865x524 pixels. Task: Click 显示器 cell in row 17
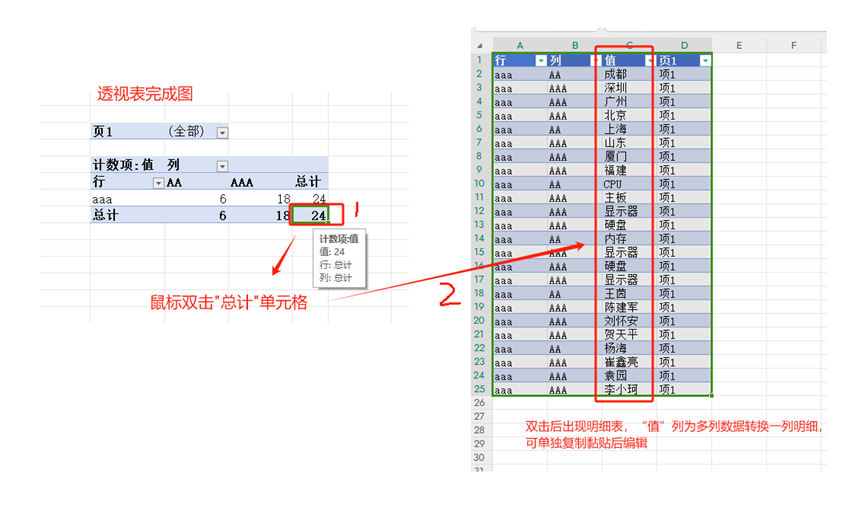click(629, 280)
